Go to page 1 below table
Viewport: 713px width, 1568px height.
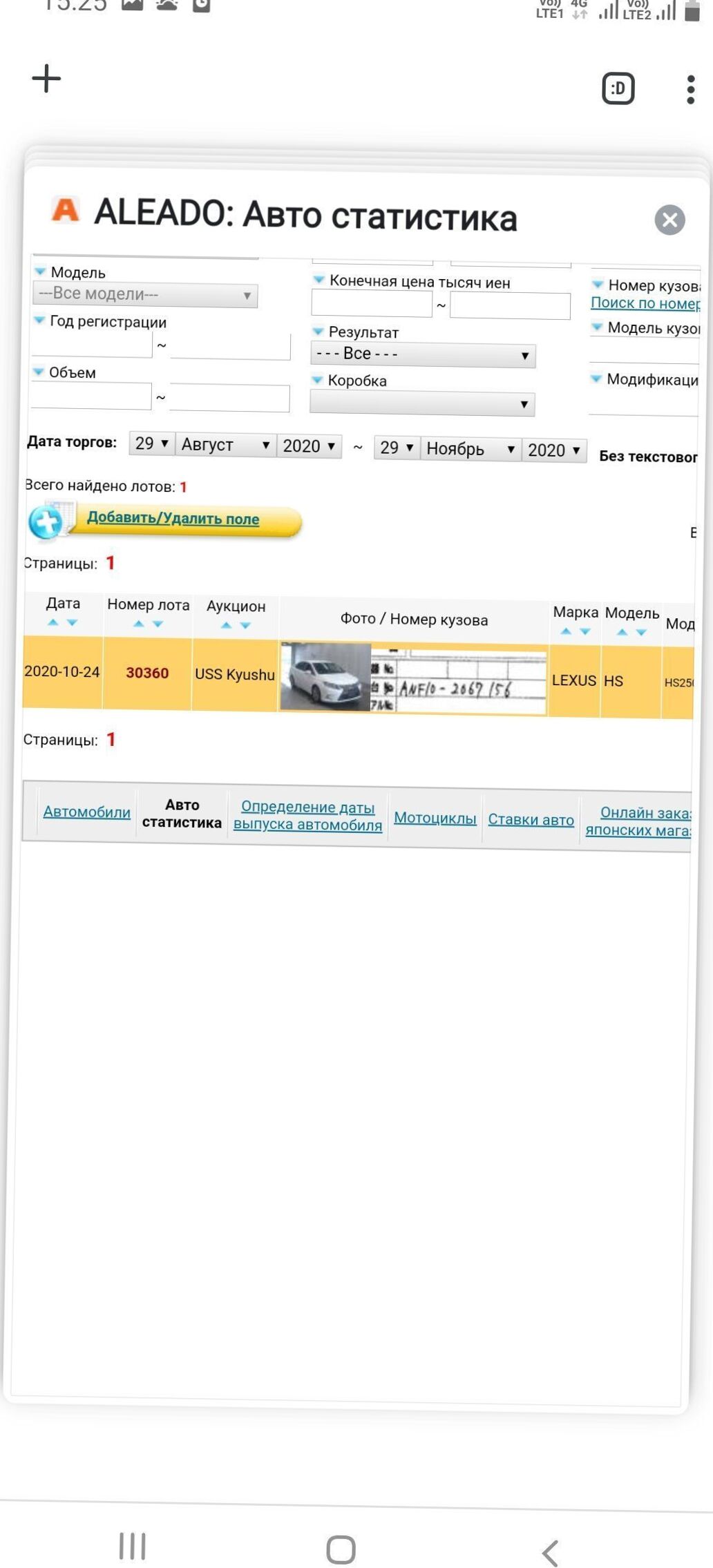tap(111, 740)
